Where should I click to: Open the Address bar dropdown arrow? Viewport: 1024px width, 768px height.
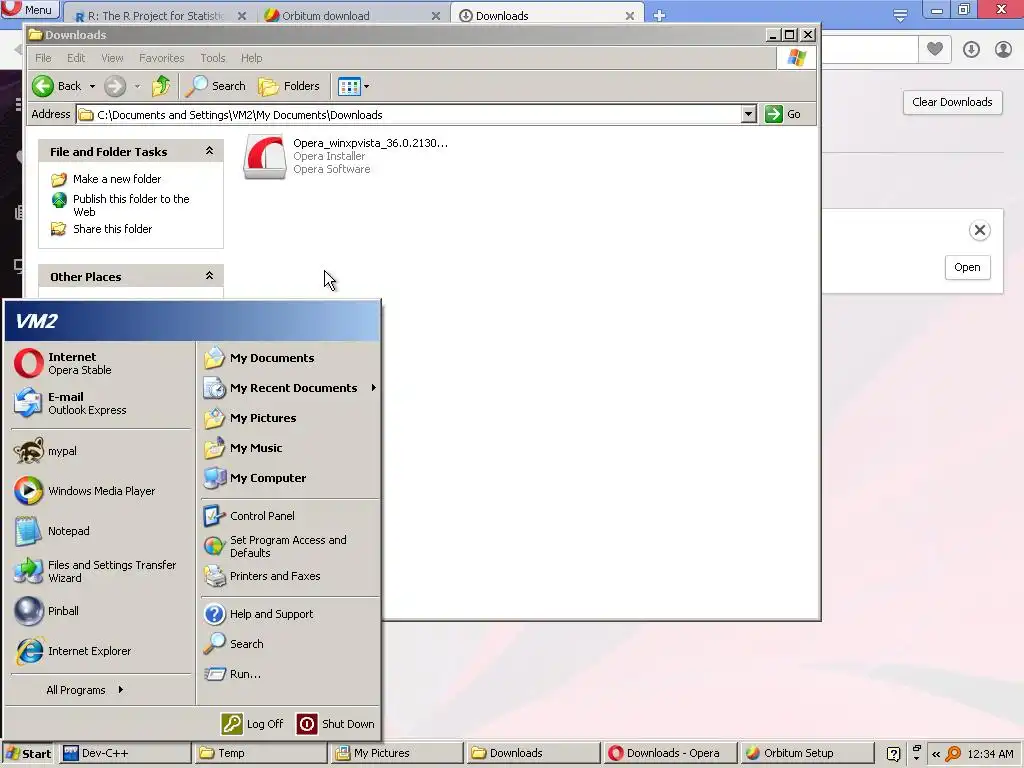[x=748, y=114]
